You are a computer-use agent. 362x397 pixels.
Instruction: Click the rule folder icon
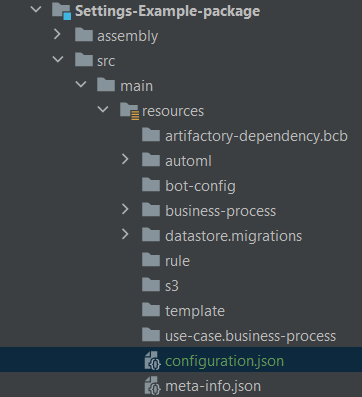[x=151, y=260]
